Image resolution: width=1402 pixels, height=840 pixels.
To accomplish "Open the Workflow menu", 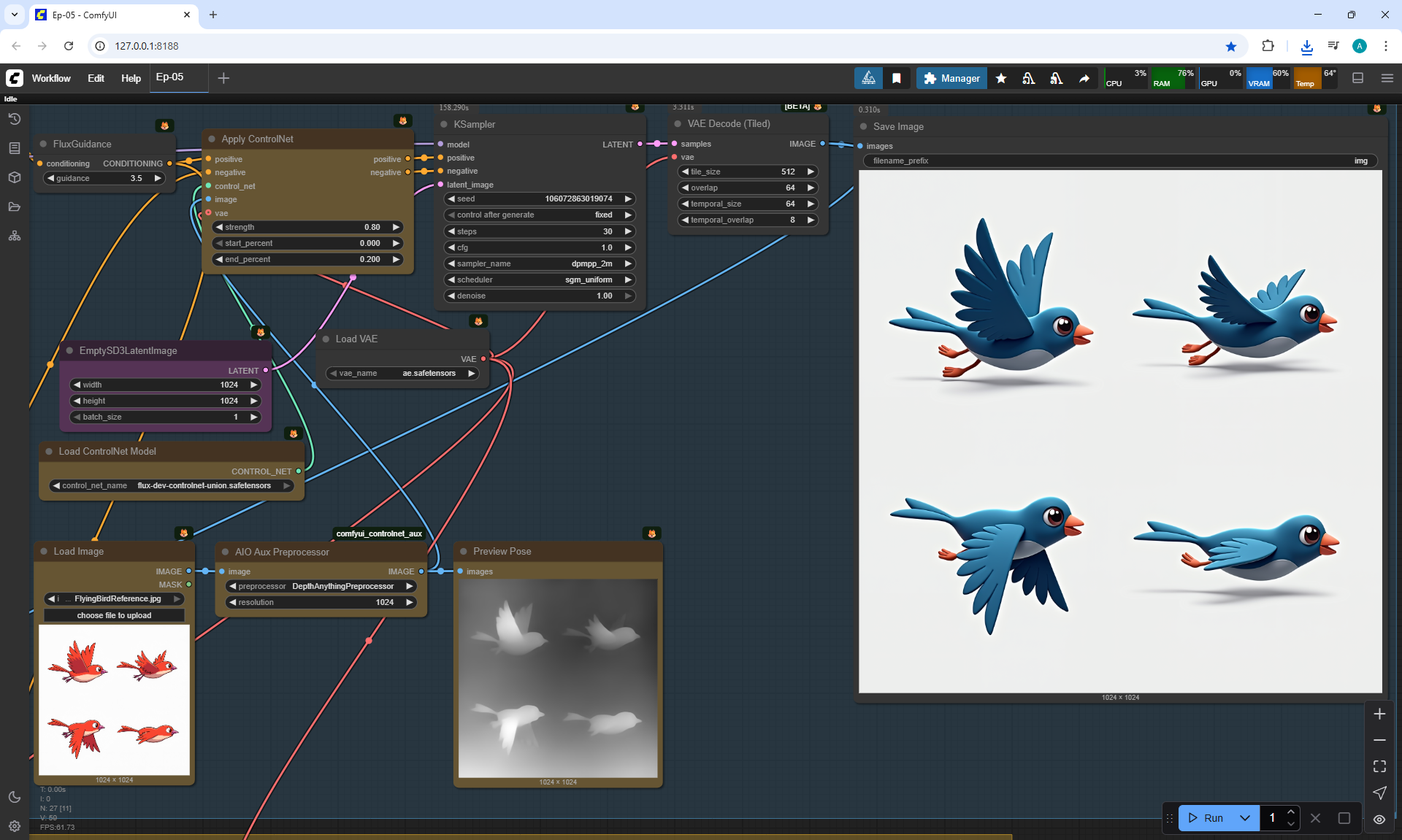I will 51,78.
